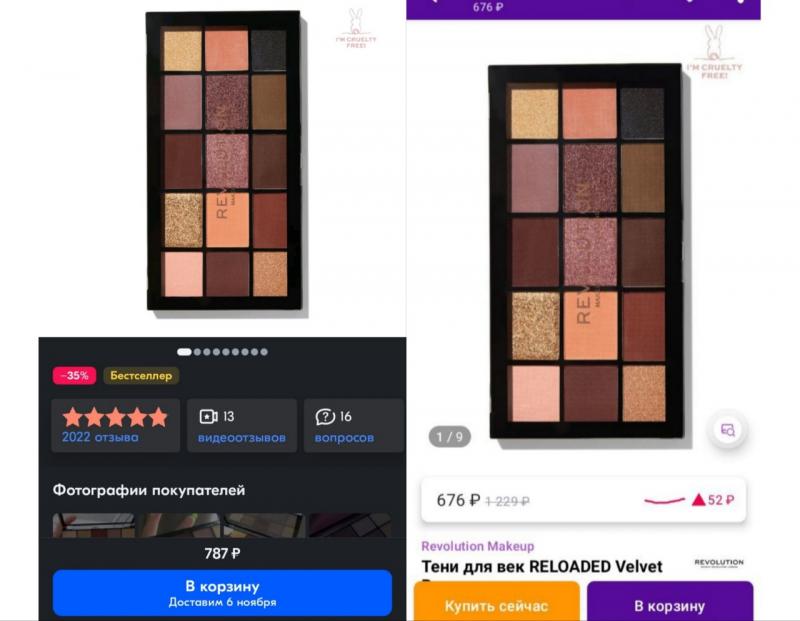Open the 13 видеоотзывов video reviews icon
Screen dimensions: 800x621
coord(208,416)
